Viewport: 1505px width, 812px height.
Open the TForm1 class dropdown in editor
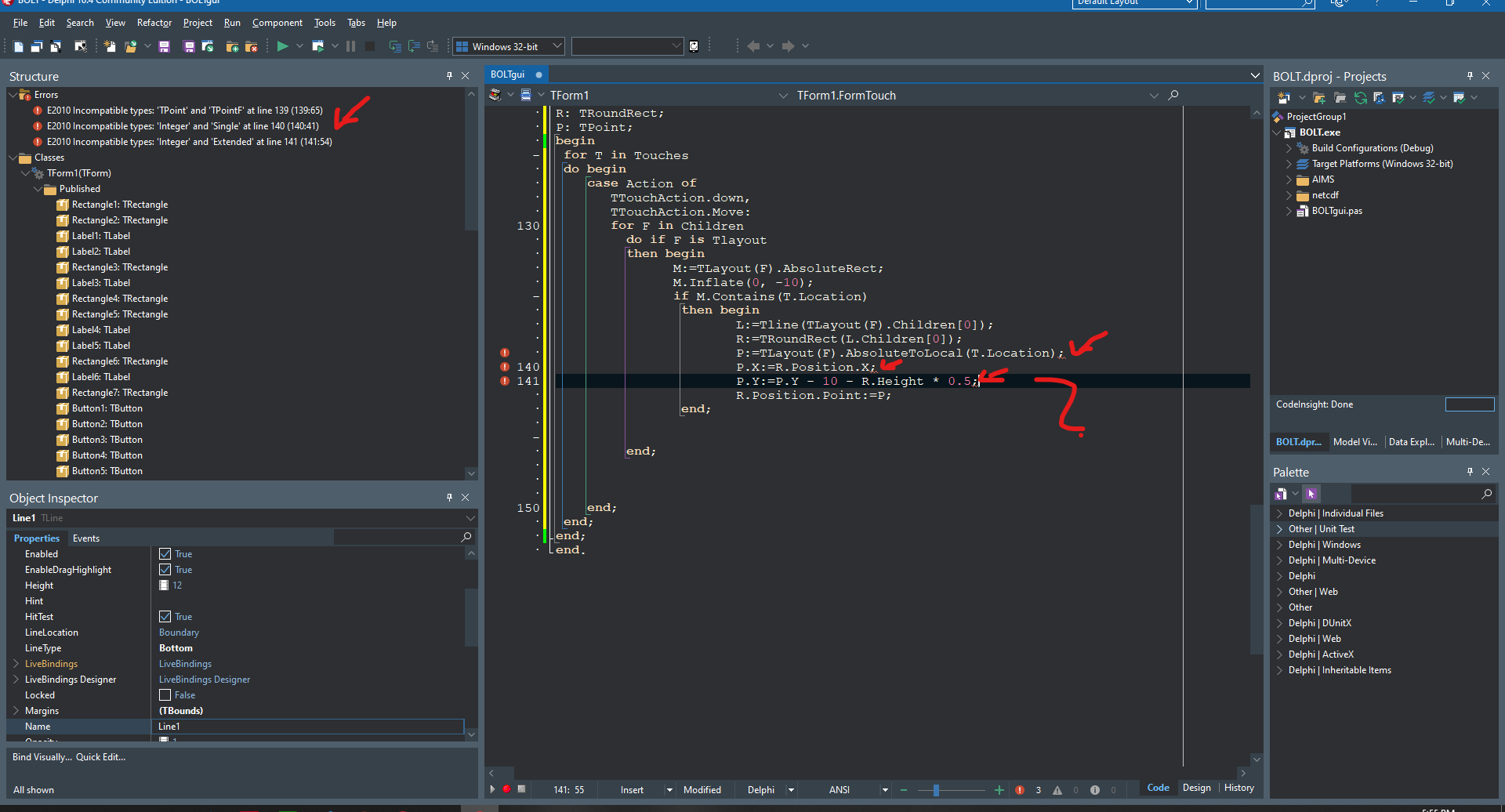(x=783, y=96)
